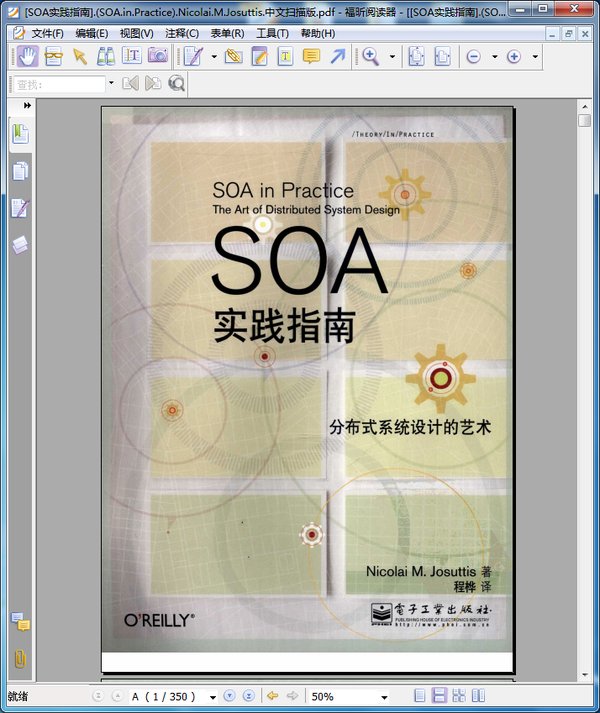Open the 表单(R) menu
The height and width of the screenshot is (713, 600).
(227, 33)
